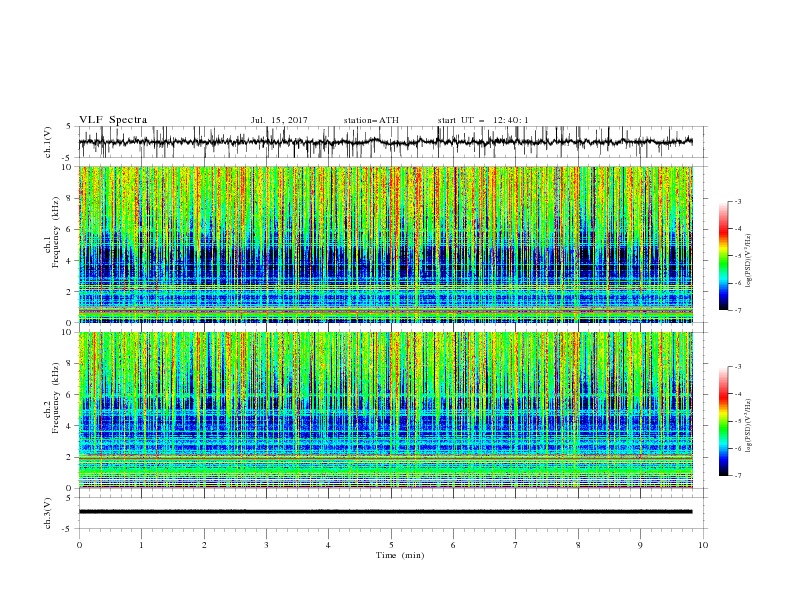Click the "ch.1(V)" waveform axis label

[48, 142]
